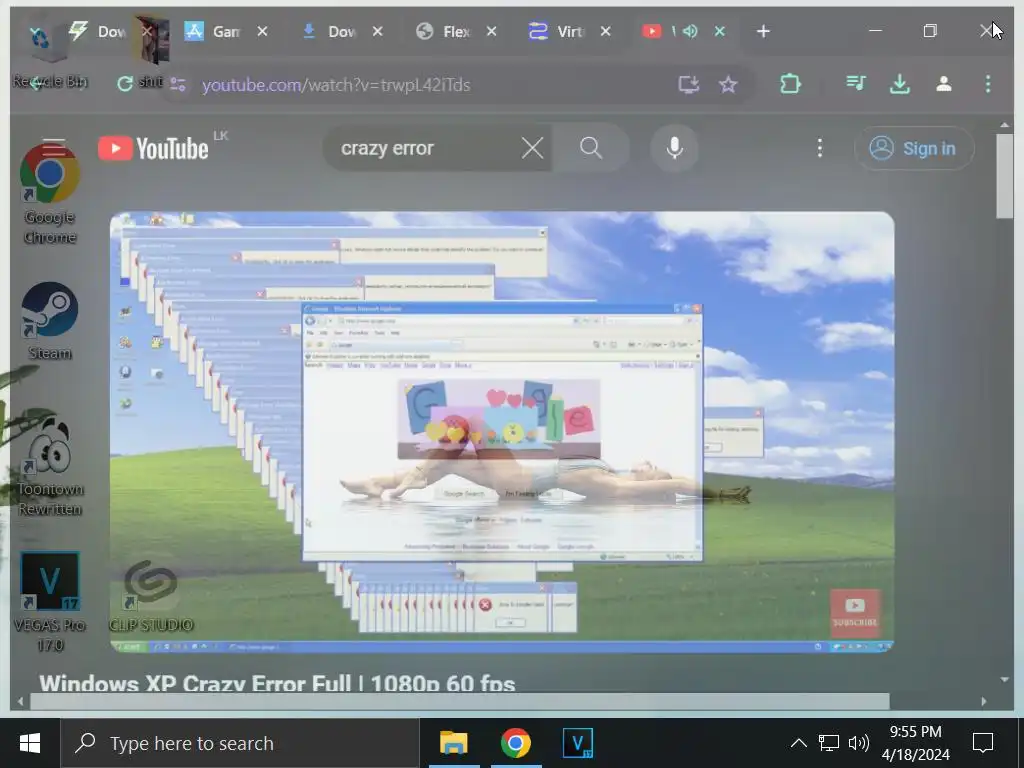
Task: Open YouTube settings three-dot menu
Action: click(x=820, y=148)
